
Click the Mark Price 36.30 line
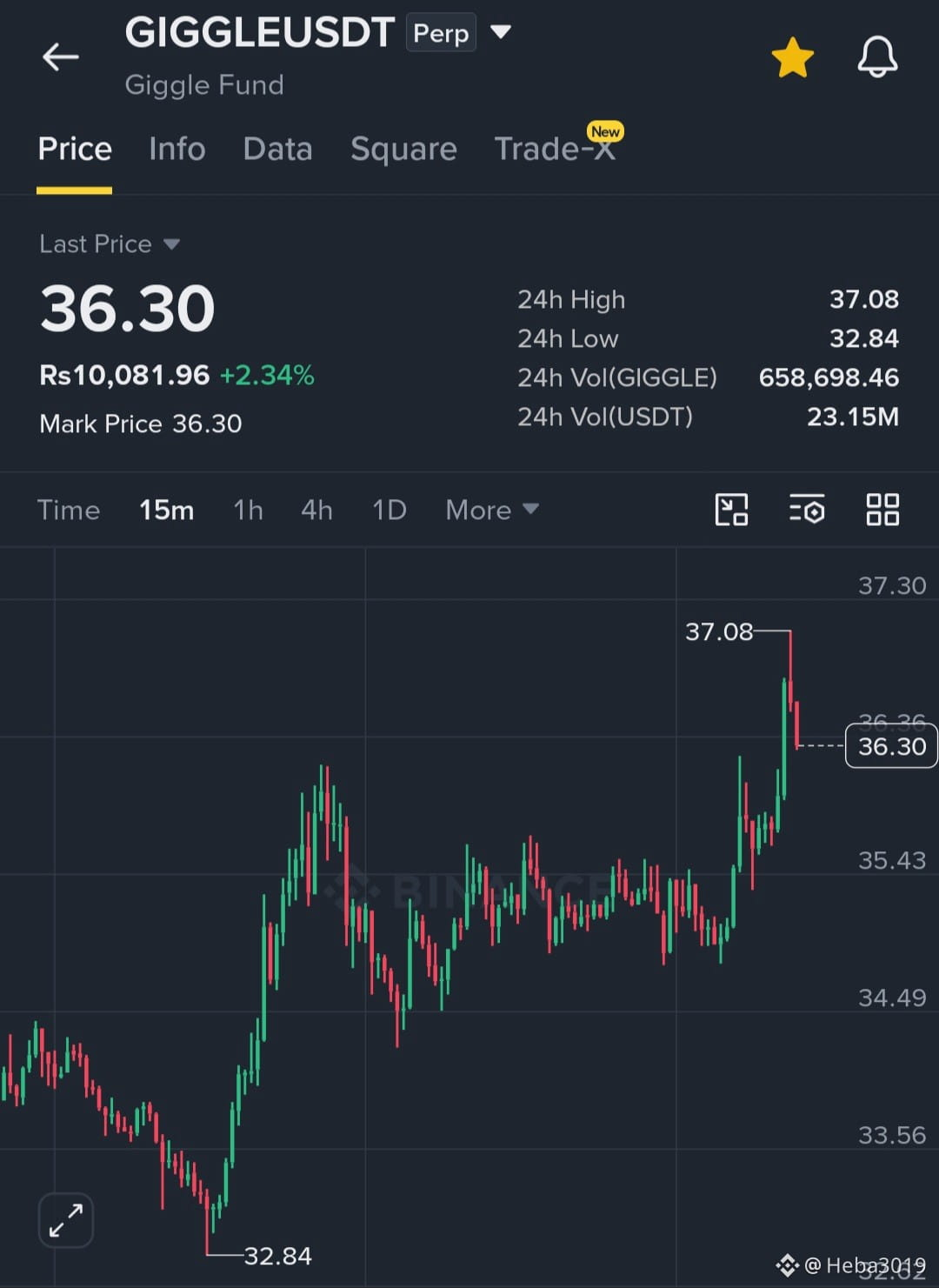(141, 424)
